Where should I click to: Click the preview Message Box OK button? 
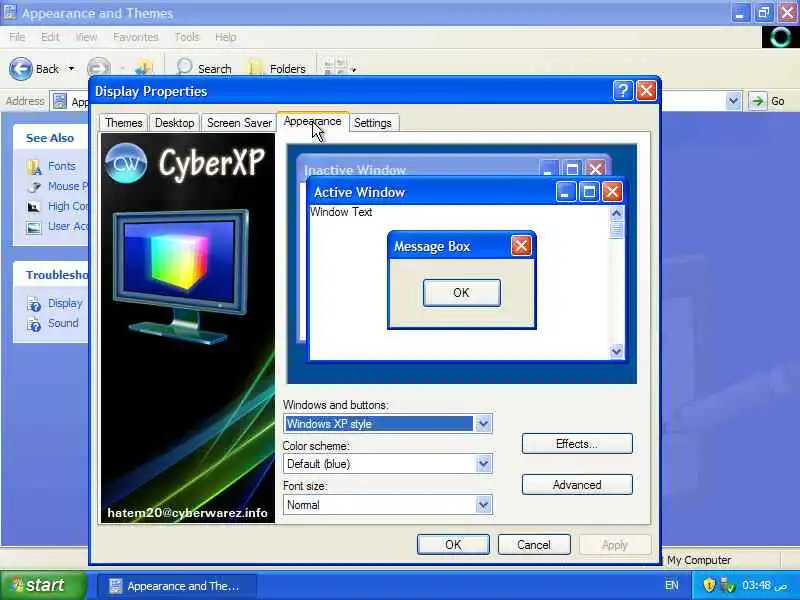461,293
